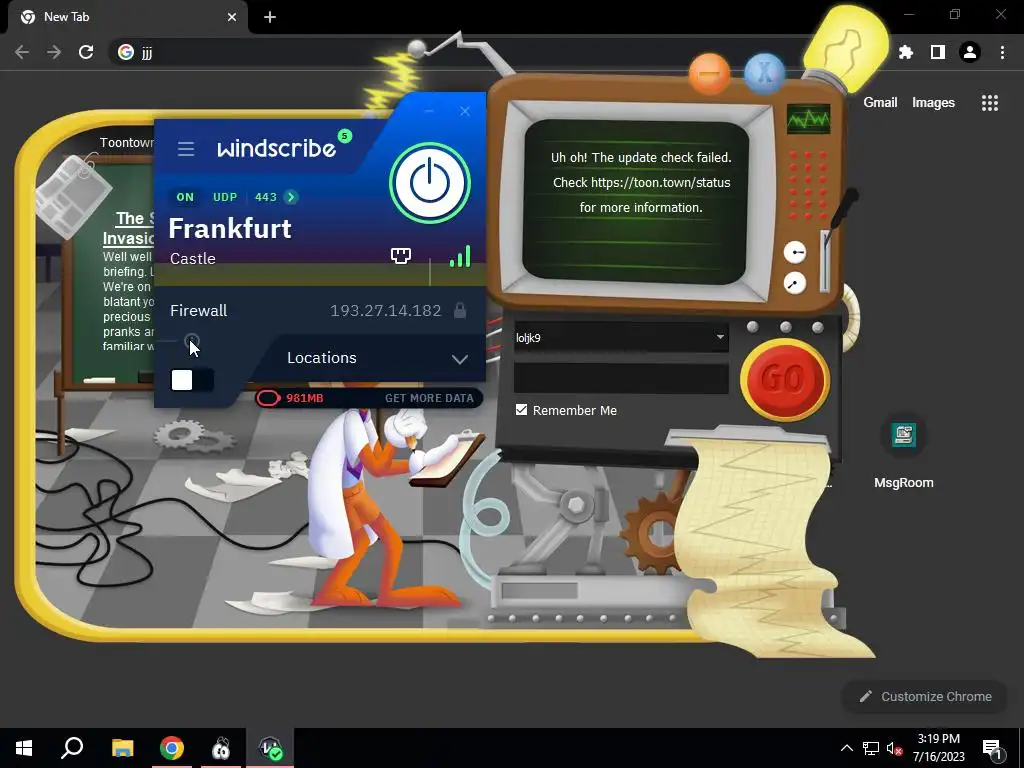The width and height of the screenshot is (1024, 768).
Task: Close the New Tab tab
Action: [x=231, y=17]
